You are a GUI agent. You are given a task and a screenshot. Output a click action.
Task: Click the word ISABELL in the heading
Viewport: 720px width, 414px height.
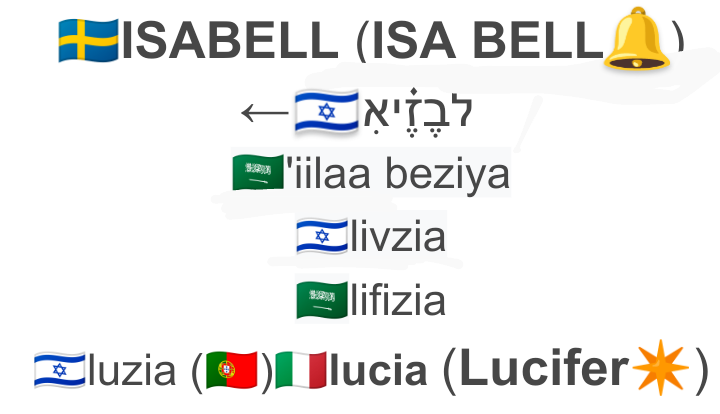pyautogui.click(x=230, y=41)
